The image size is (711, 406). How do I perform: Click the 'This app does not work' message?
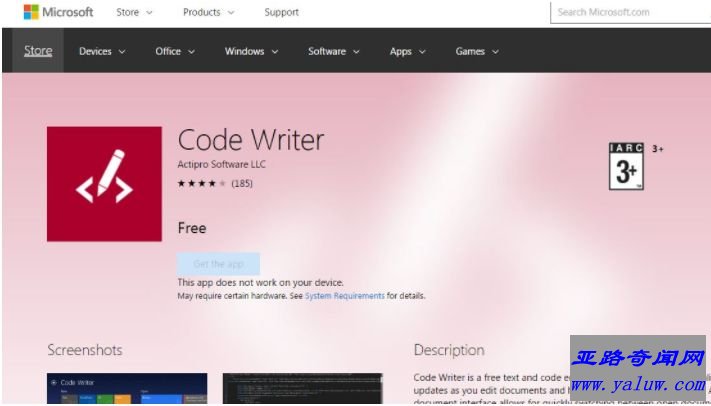(x=260, y=282)
